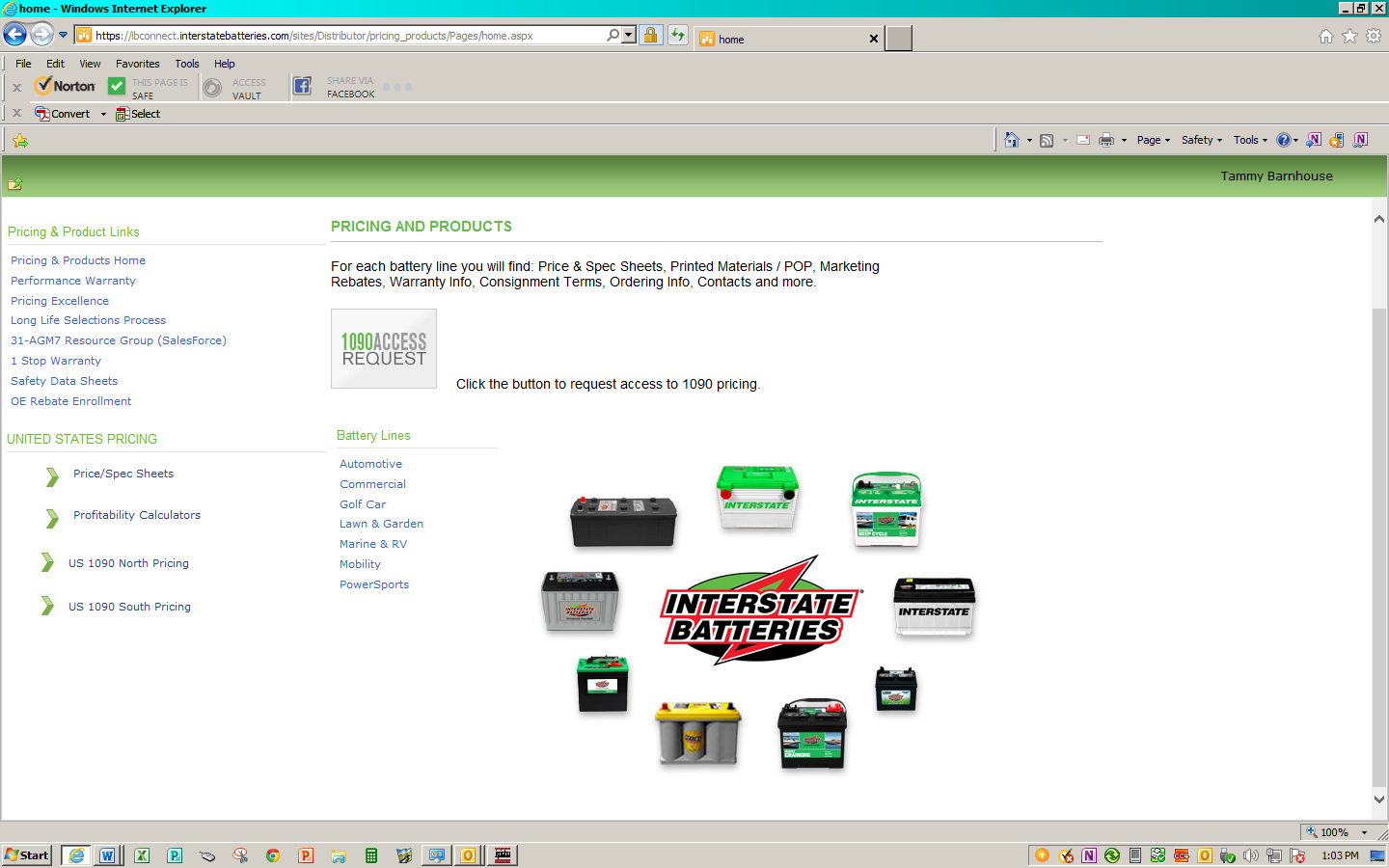Screen dimensions: 1389x868
Task: Click the browser Back arrow button
Action: tap(14, 36)
